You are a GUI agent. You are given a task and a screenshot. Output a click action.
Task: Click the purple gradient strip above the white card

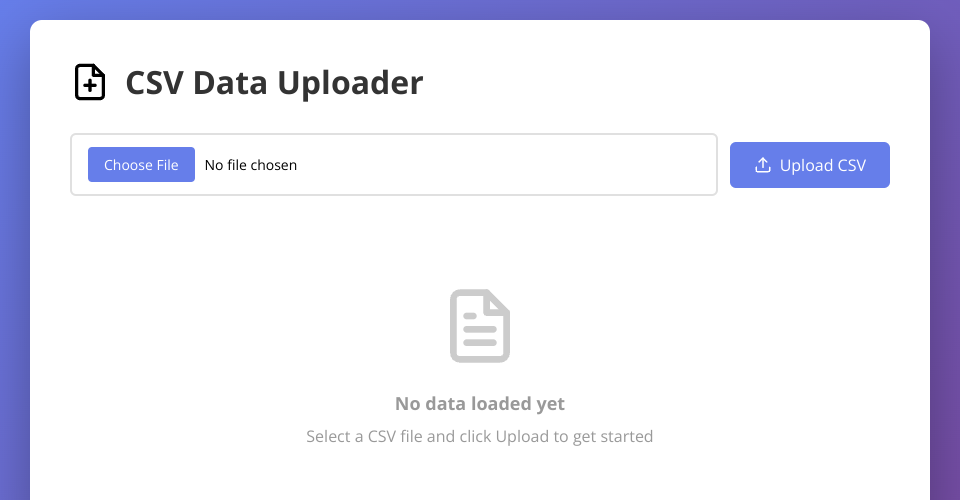click(x=480, y=9)
